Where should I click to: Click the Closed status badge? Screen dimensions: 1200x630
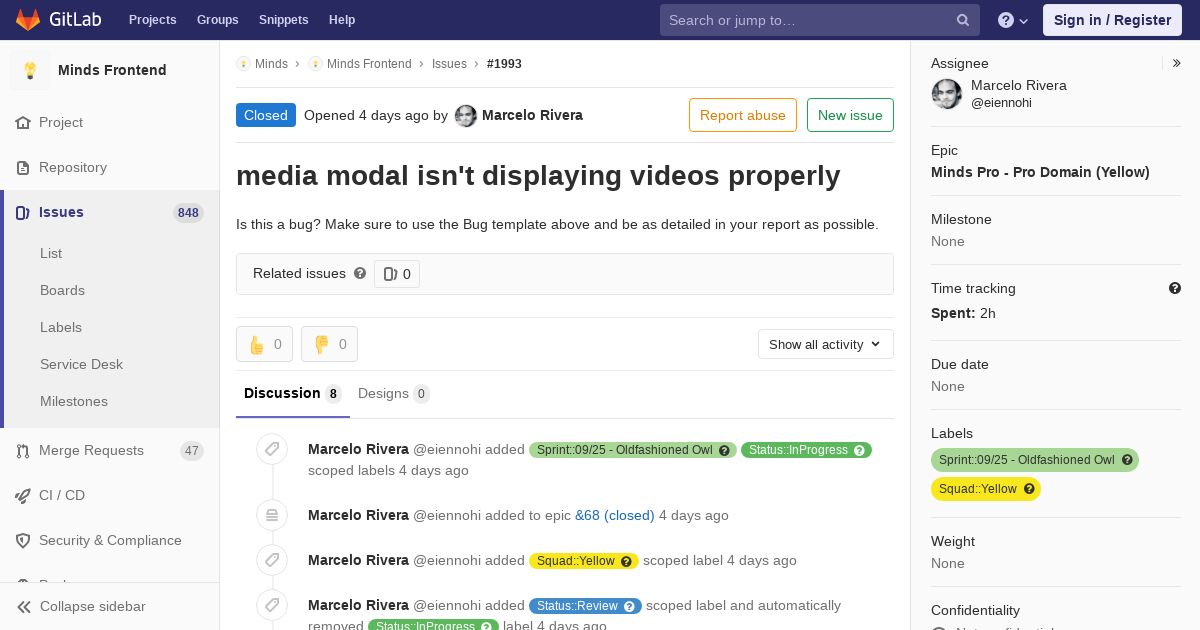(x=266, y=115)
